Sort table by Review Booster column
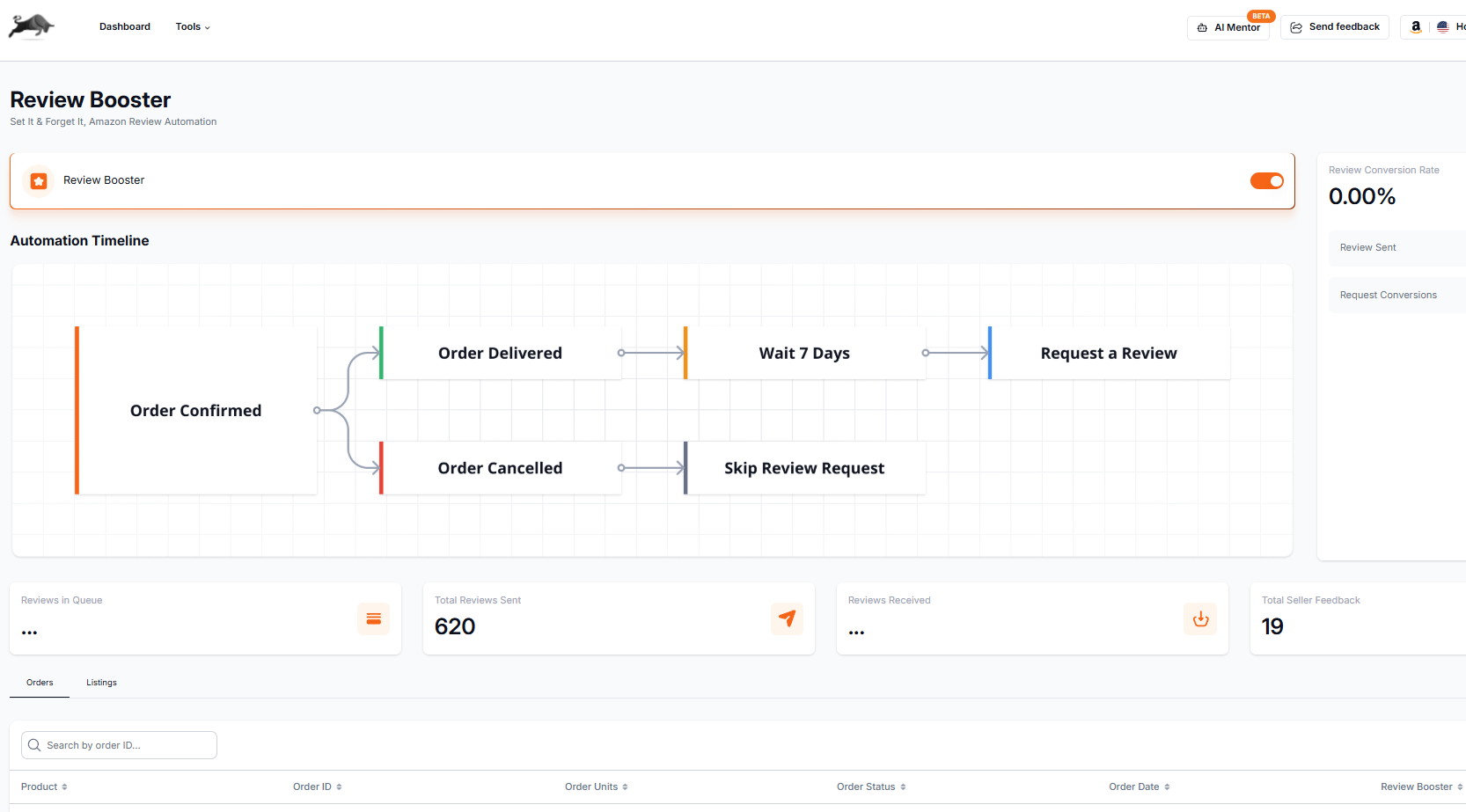 tap(1421, 786)
